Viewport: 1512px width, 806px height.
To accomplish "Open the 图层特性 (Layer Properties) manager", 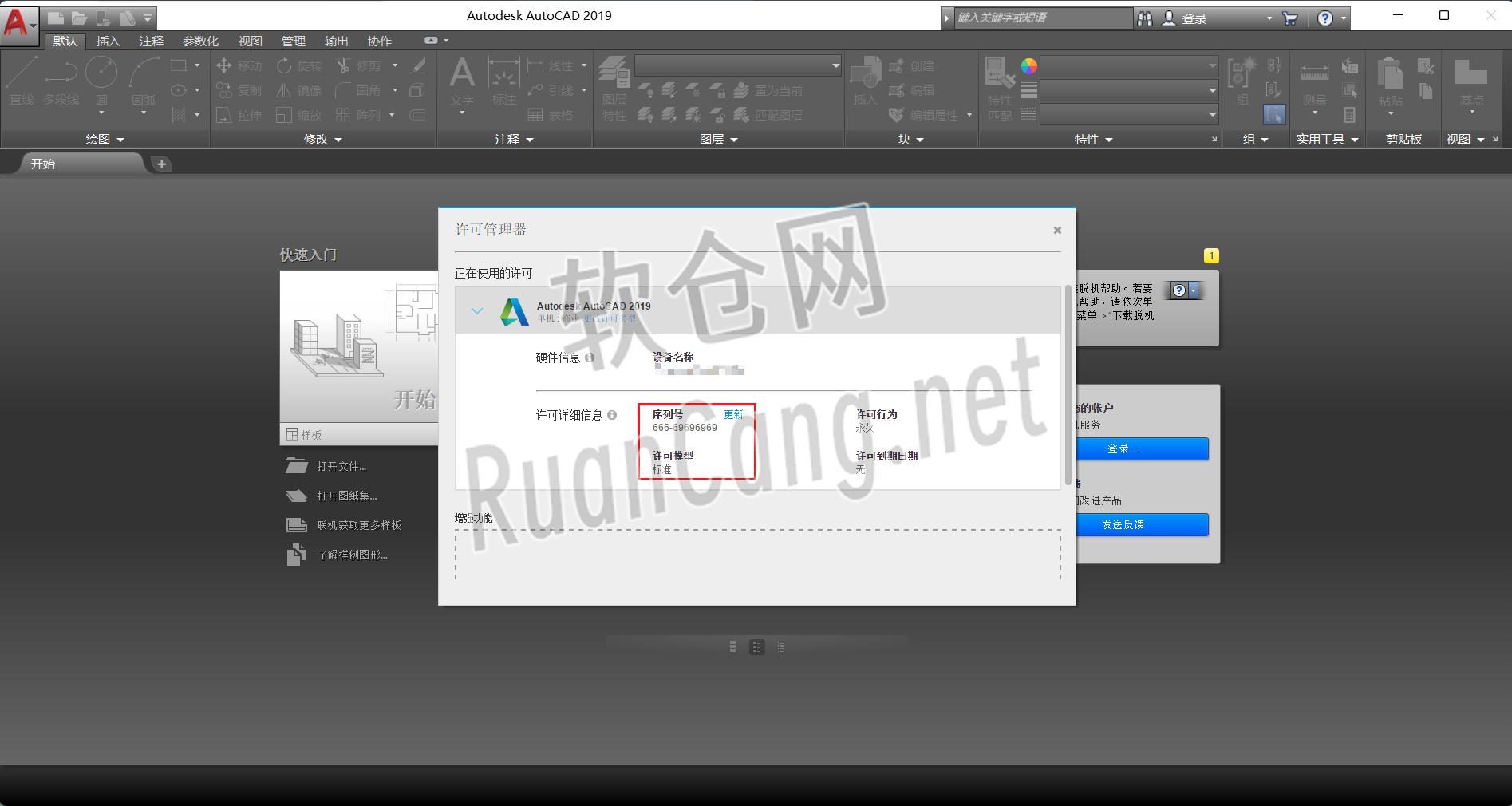I will coord(614,88).
